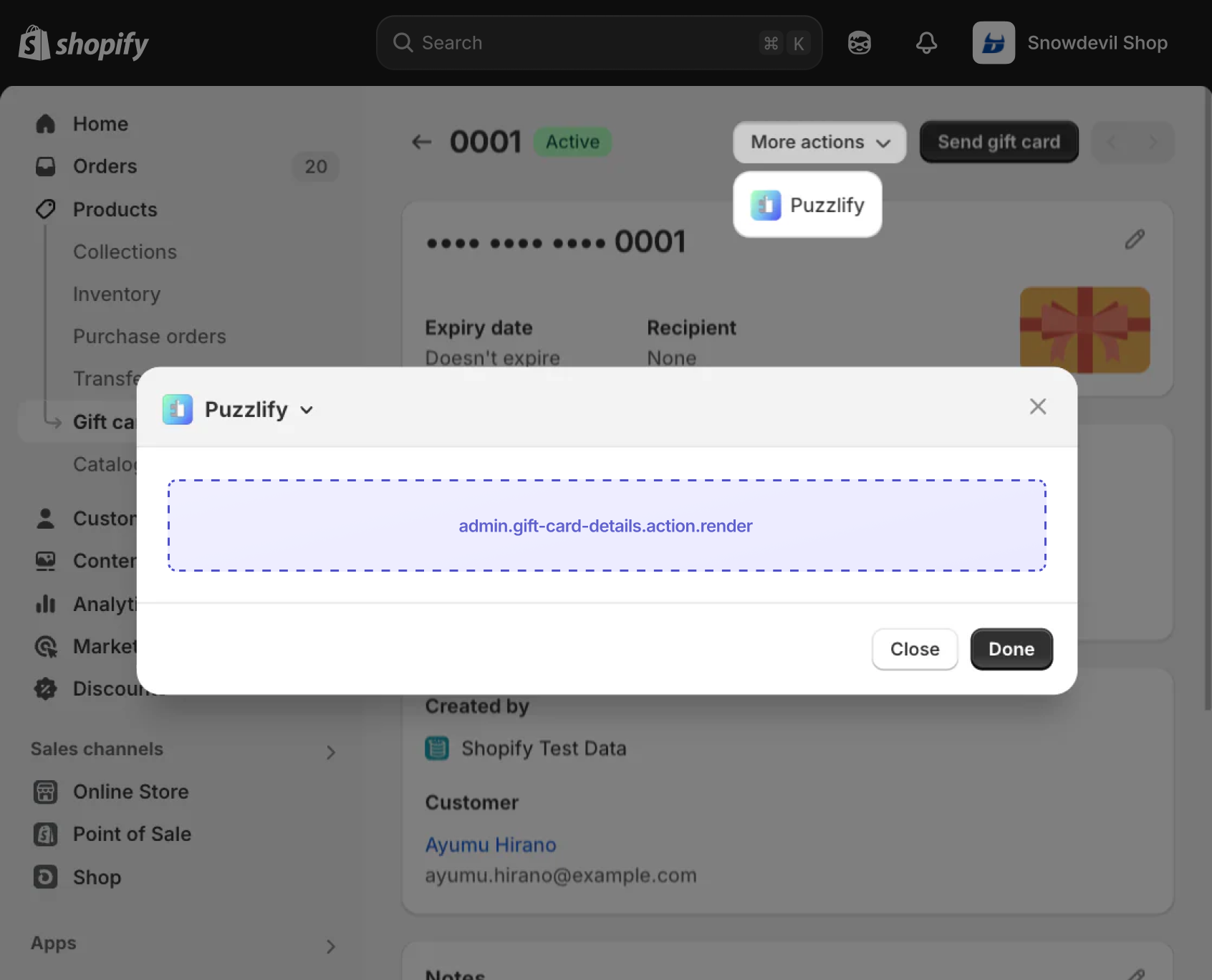Open the Sidekick assistant icon
Image resolution: width=1212 pixels, height=980 pixels.
click(859, 43)
